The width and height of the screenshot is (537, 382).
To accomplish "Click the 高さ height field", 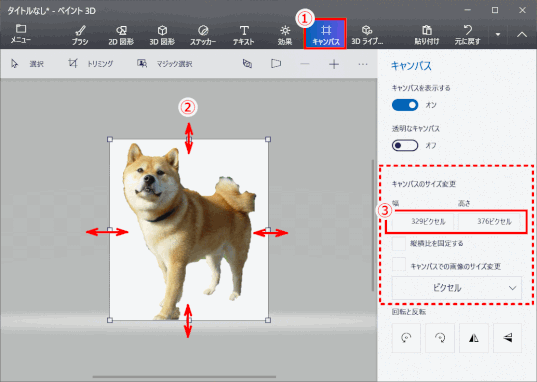I will (x=490, y=222).
